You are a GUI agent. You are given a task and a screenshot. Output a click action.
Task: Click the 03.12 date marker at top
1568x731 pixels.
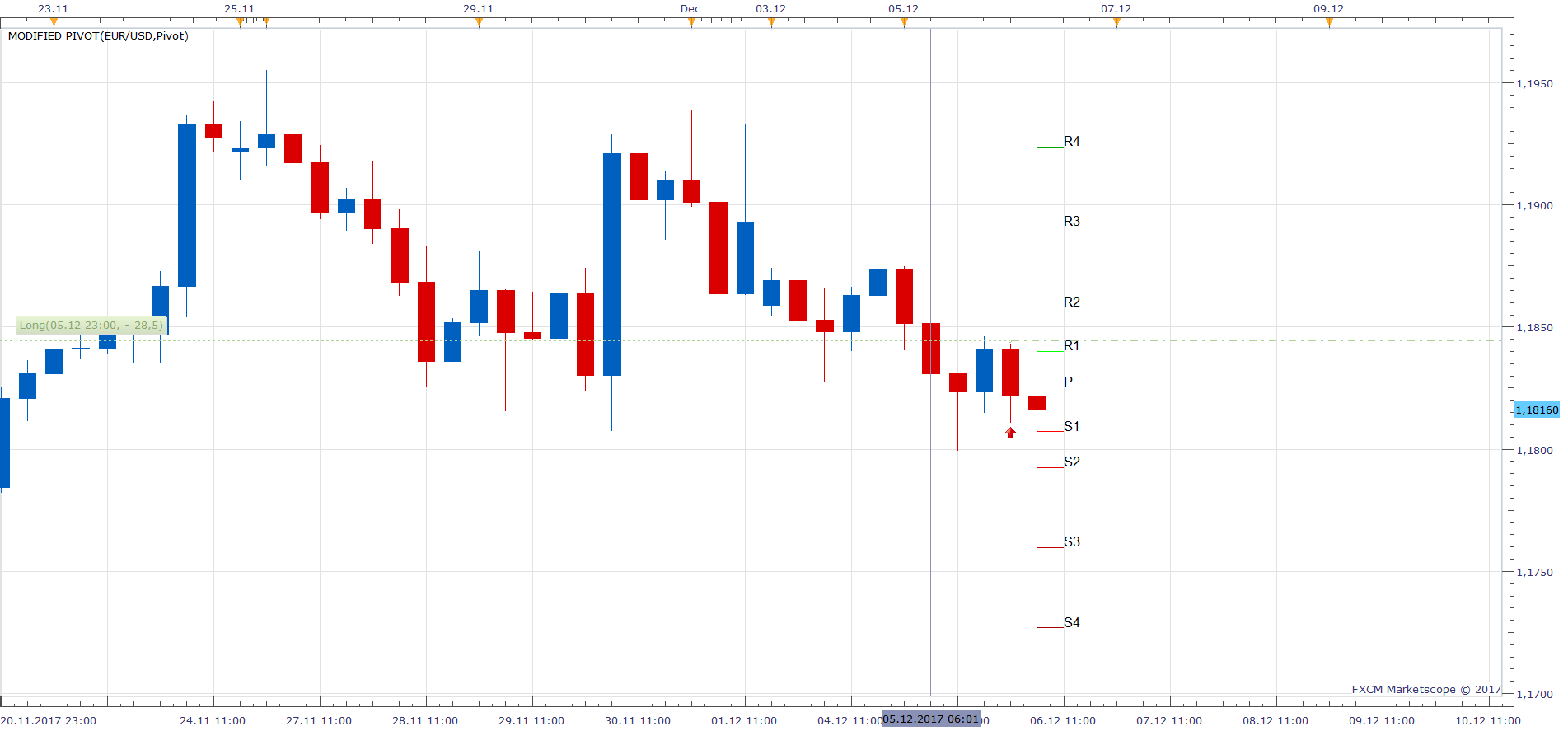coord(771,9)
